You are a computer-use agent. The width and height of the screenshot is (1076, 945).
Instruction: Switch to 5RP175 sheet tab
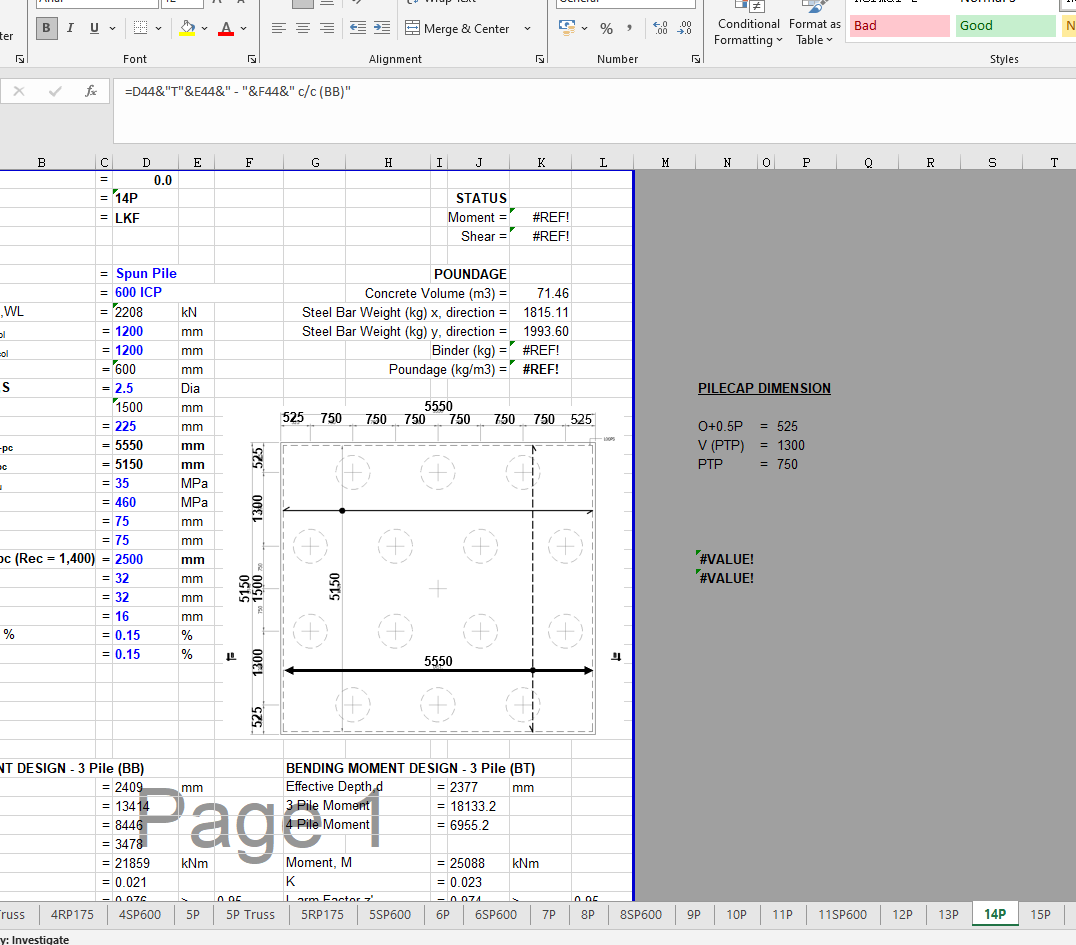pyautogui.click(x=322, y=915)
